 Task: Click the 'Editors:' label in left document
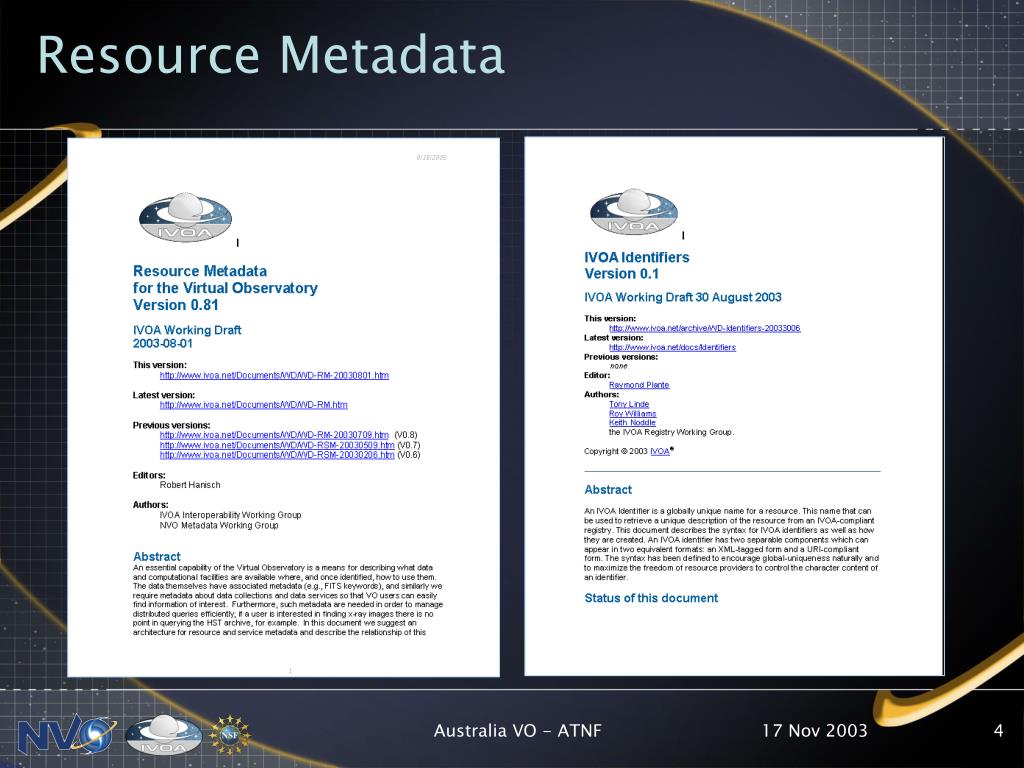pos(149,475)
